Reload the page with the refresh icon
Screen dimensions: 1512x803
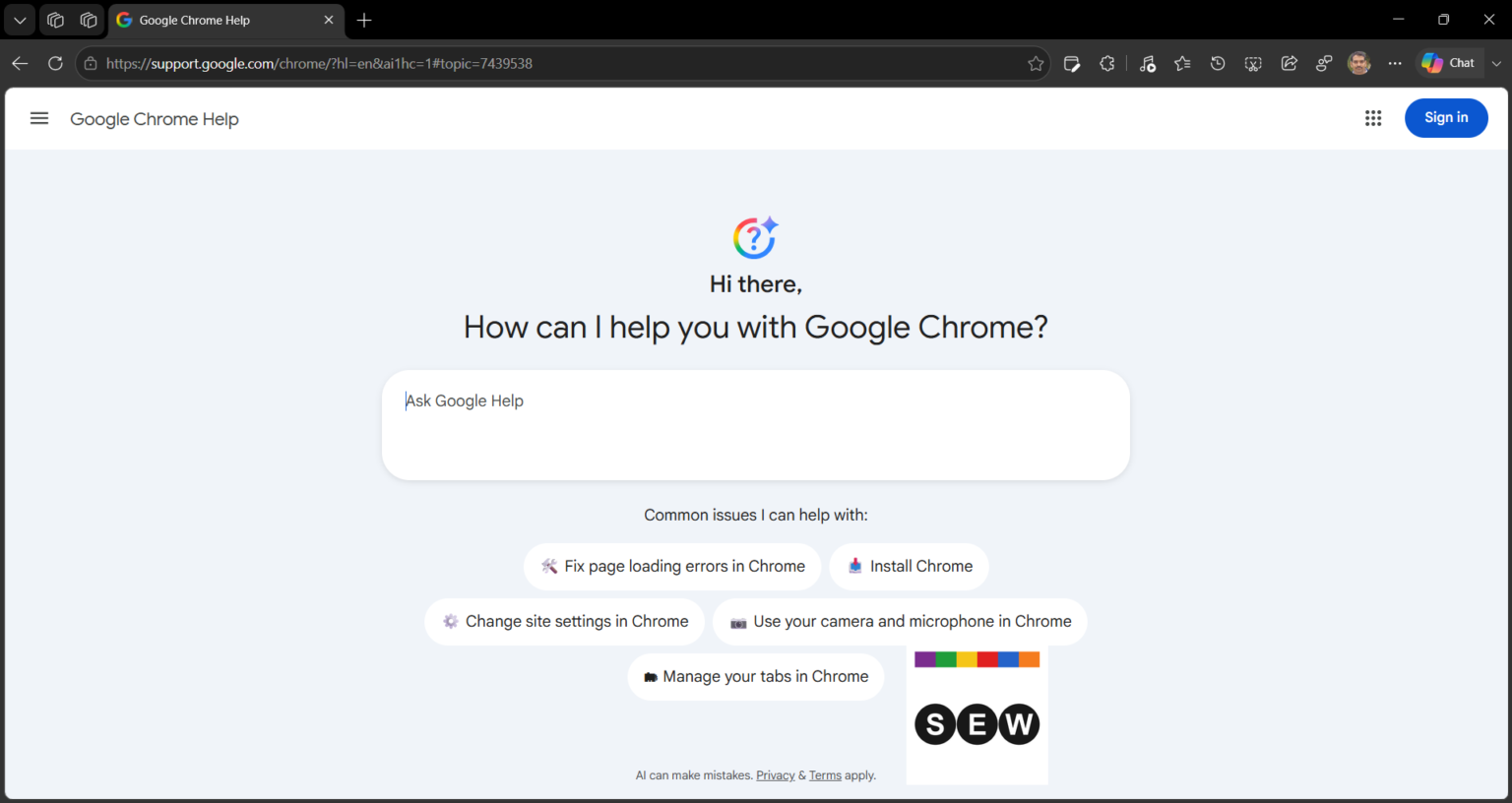pos(55,63)
